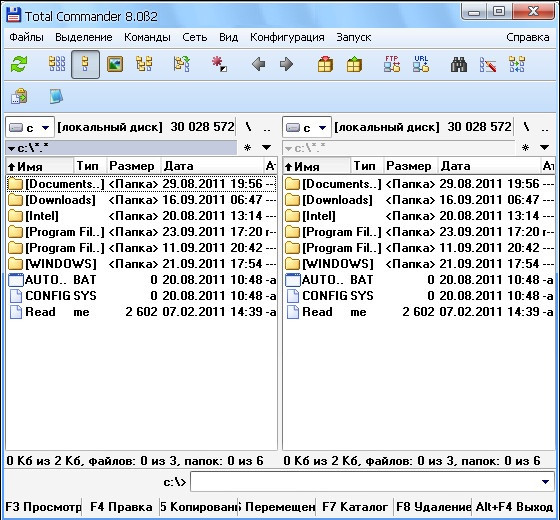Open the right panel drive dropdown
The image size is (560, 520).
(307, 128)
